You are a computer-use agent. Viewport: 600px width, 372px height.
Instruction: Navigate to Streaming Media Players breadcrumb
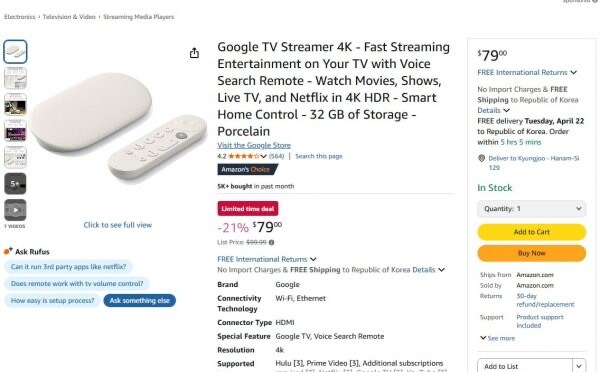(139, 17)
